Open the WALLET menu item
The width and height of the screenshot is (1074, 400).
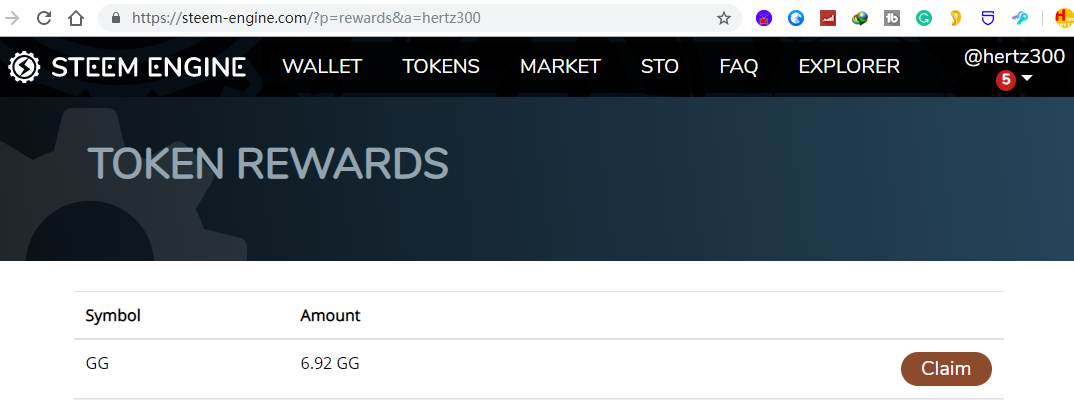pyautogui.click(x=322, y=66)
